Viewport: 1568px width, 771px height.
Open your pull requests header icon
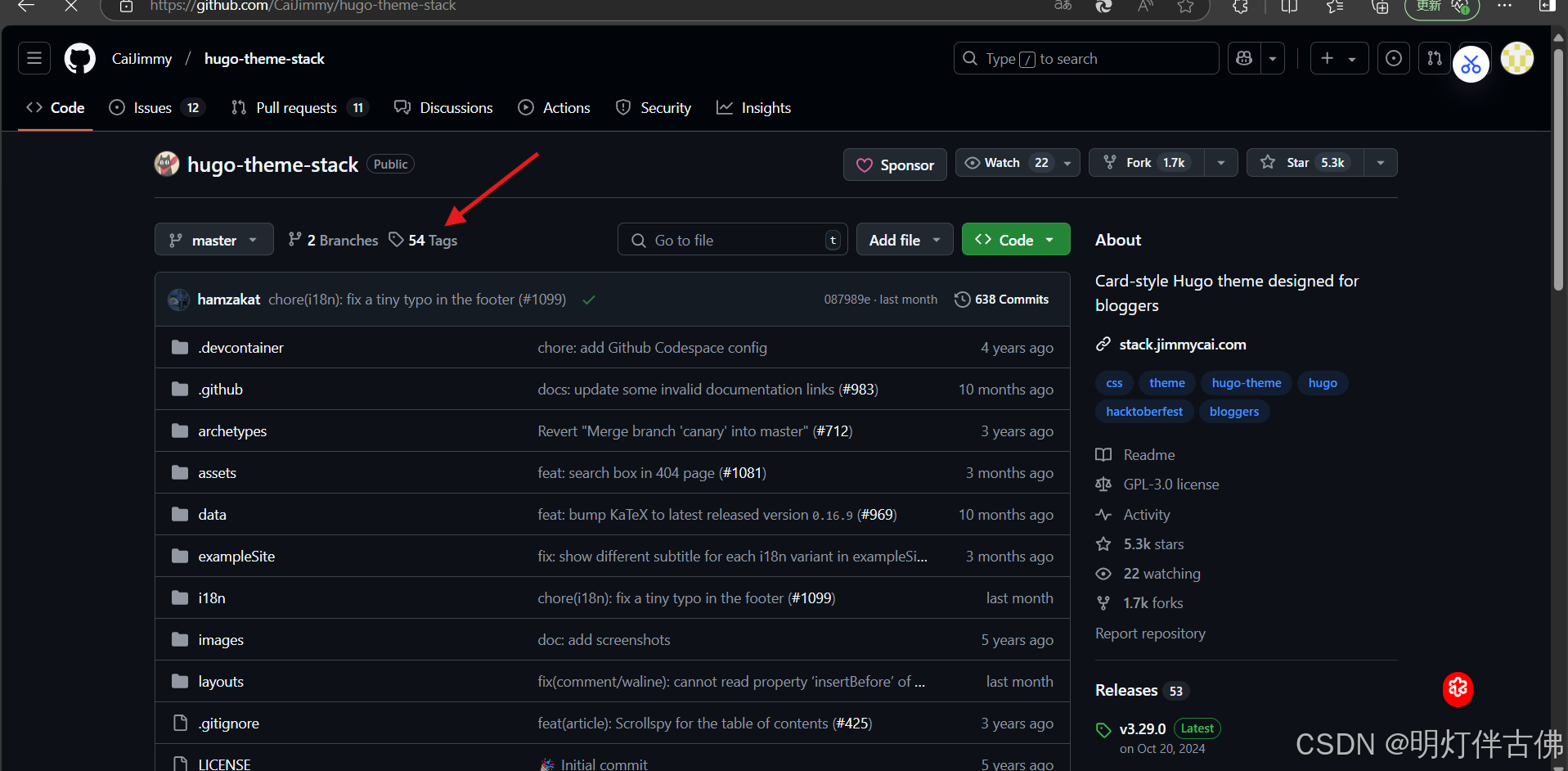(x=1435, y=58)
